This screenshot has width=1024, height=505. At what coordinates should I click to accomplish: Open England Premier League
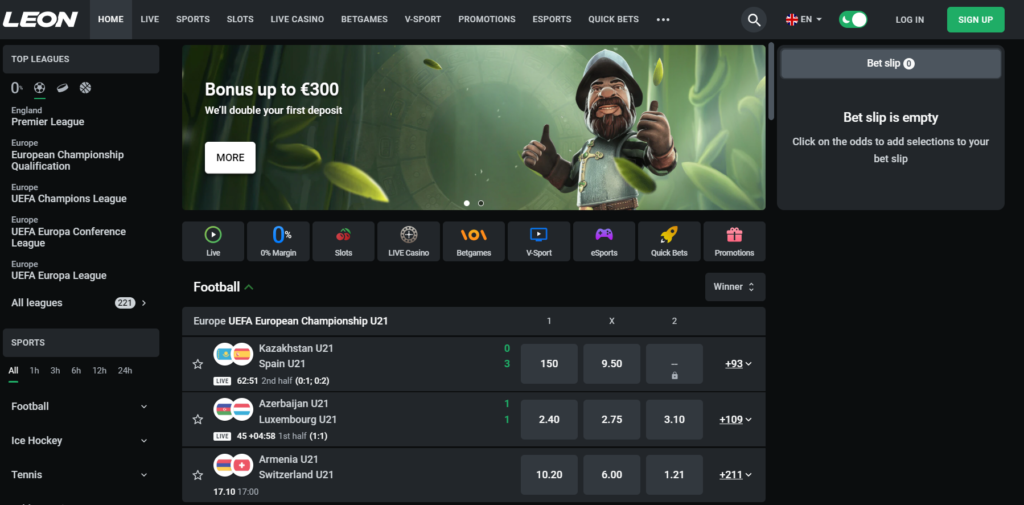click(48, 116)
